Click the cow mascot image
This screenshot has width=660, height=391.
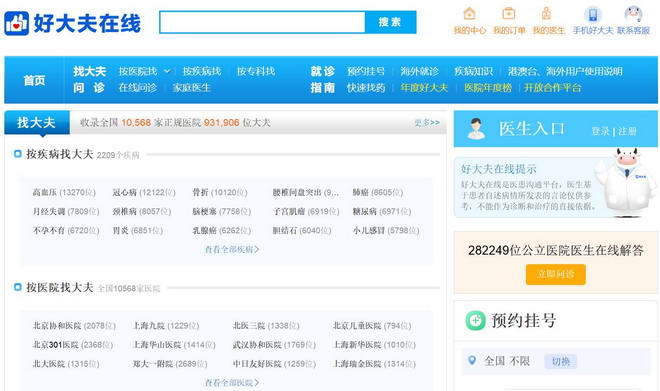click(x=626, y=182)
